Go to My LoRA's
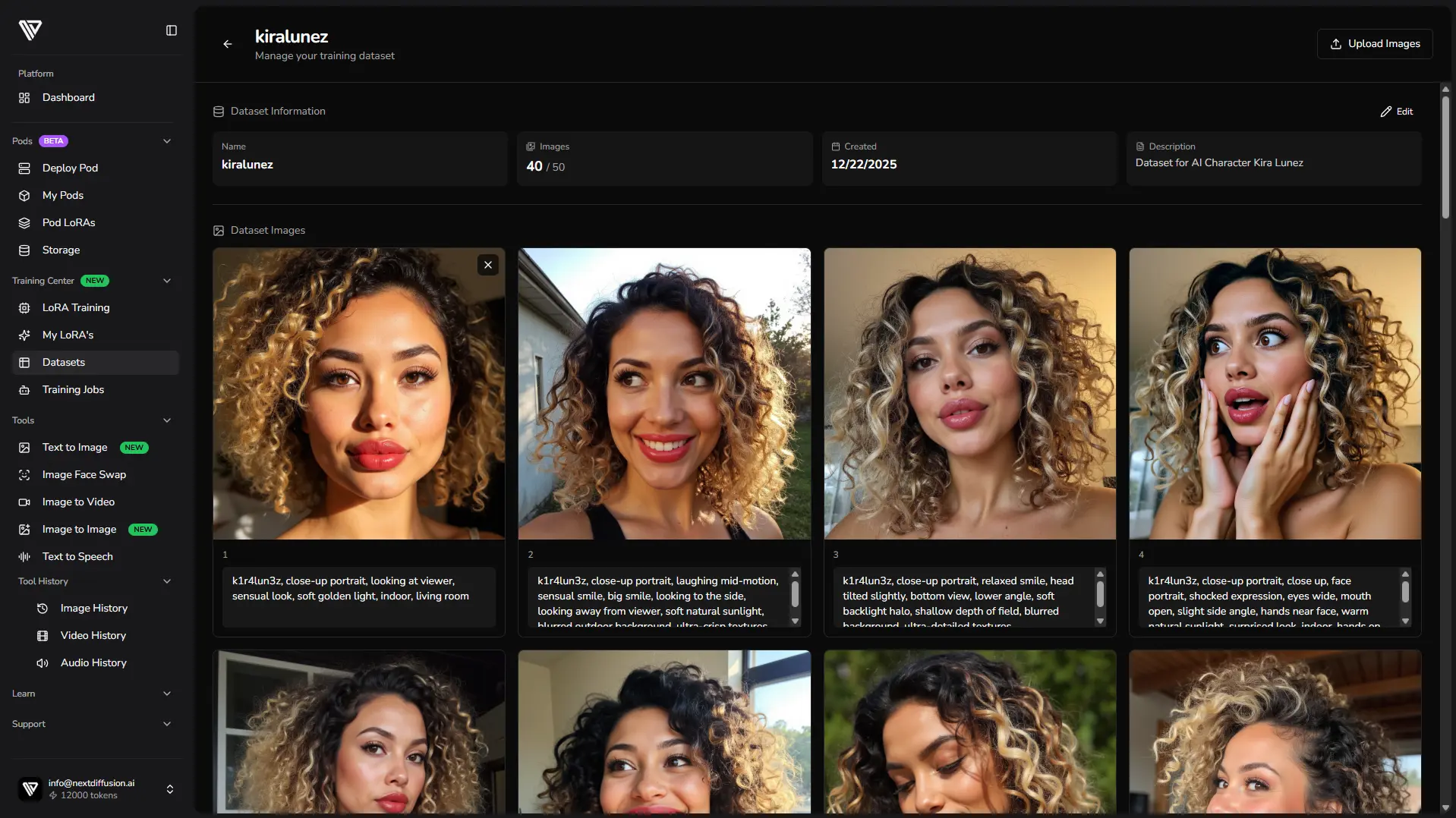1456x818 pixels. 68,335
